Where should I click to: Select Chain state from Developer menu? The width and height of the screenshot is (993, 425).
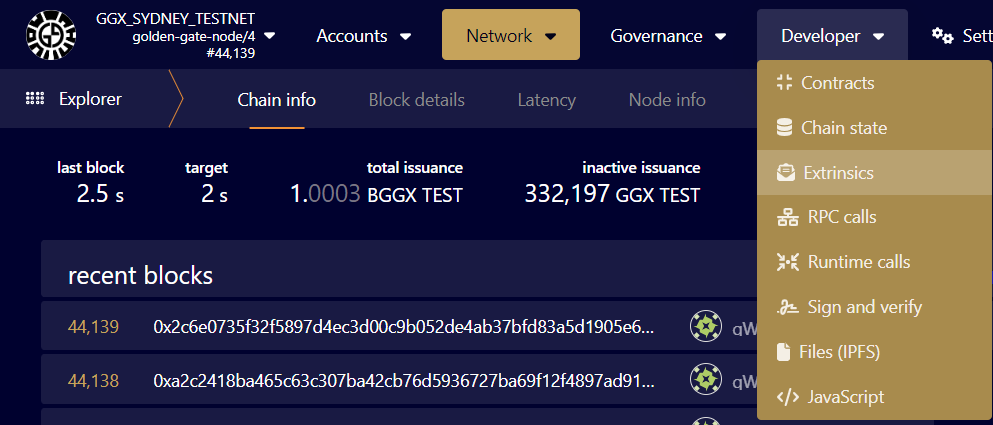(x=874, y=128)
